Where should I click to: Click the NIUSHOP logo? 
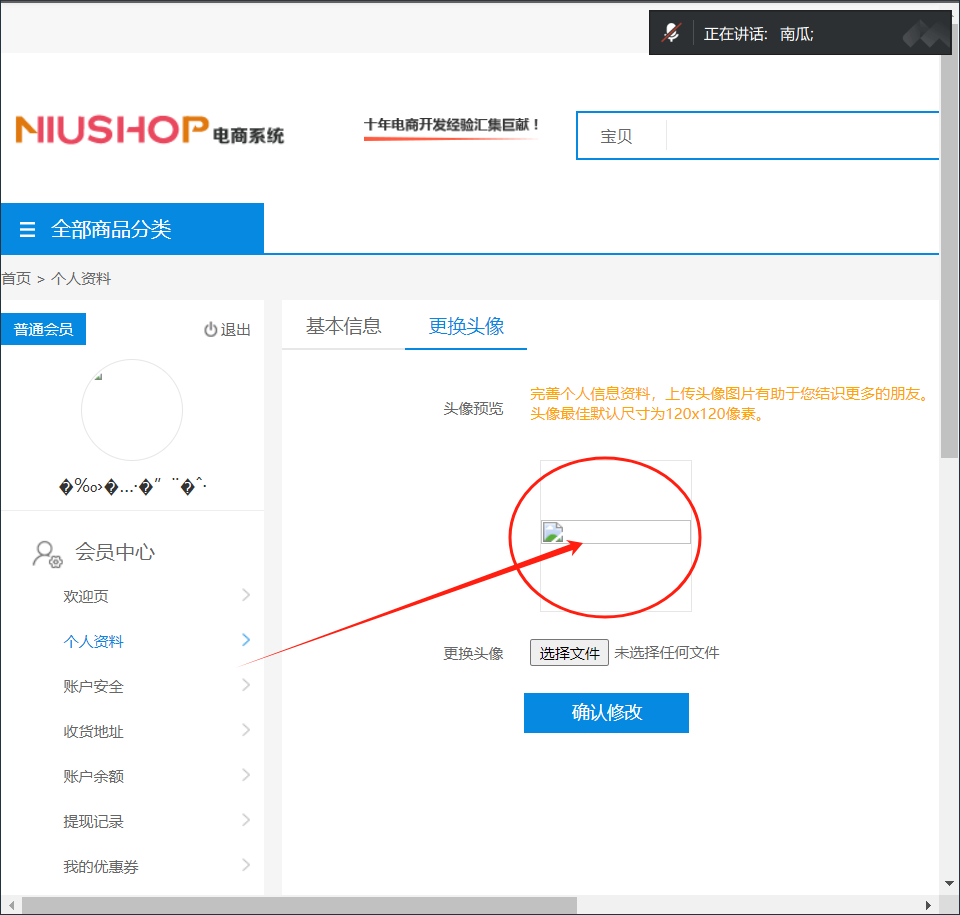[x=149, y=130]
